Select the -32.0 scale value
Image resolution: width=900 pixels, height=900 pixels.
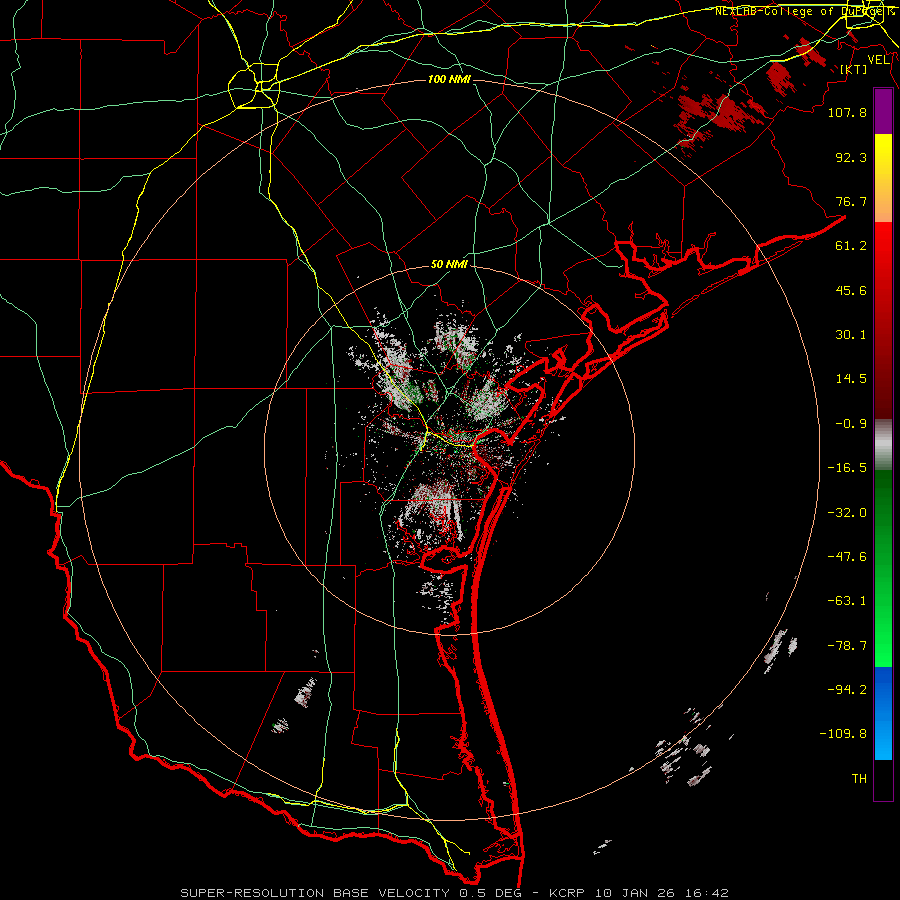coord(847,513)
